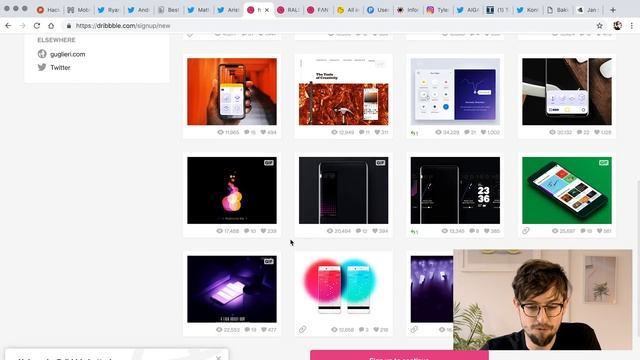Image resolution: width=640 pixels, height=360 pixels.
Task: Click the attachment link icon on the green phone shot
Action: (x=526, y=231)
